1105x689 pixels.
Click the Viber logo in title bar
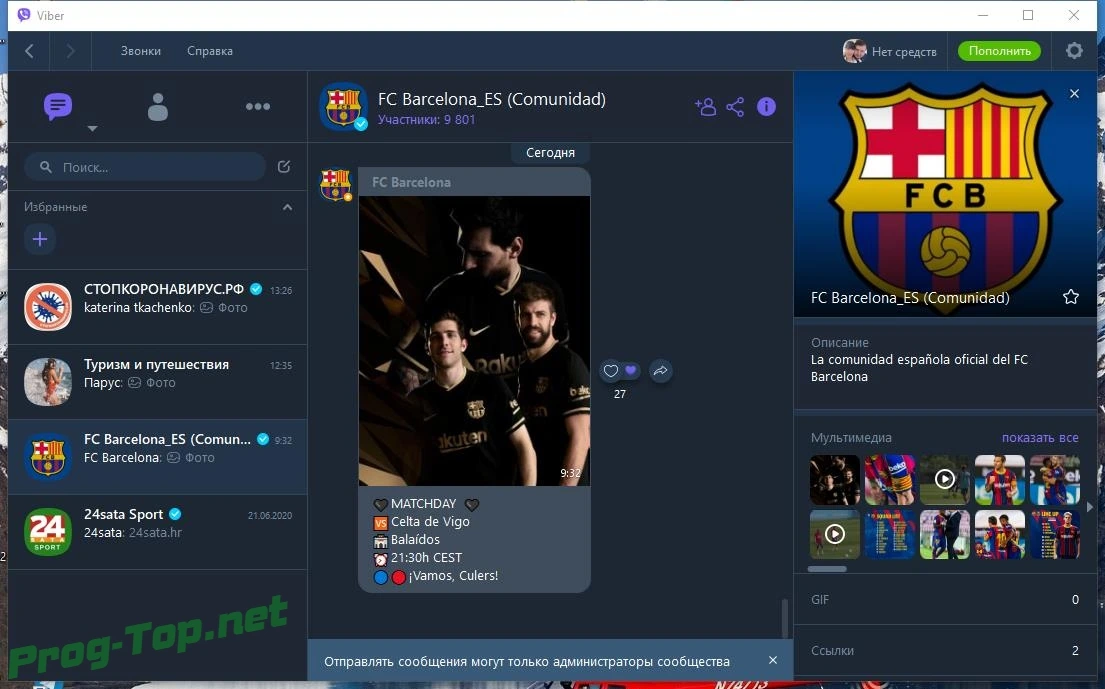click(x=24, y=15)
